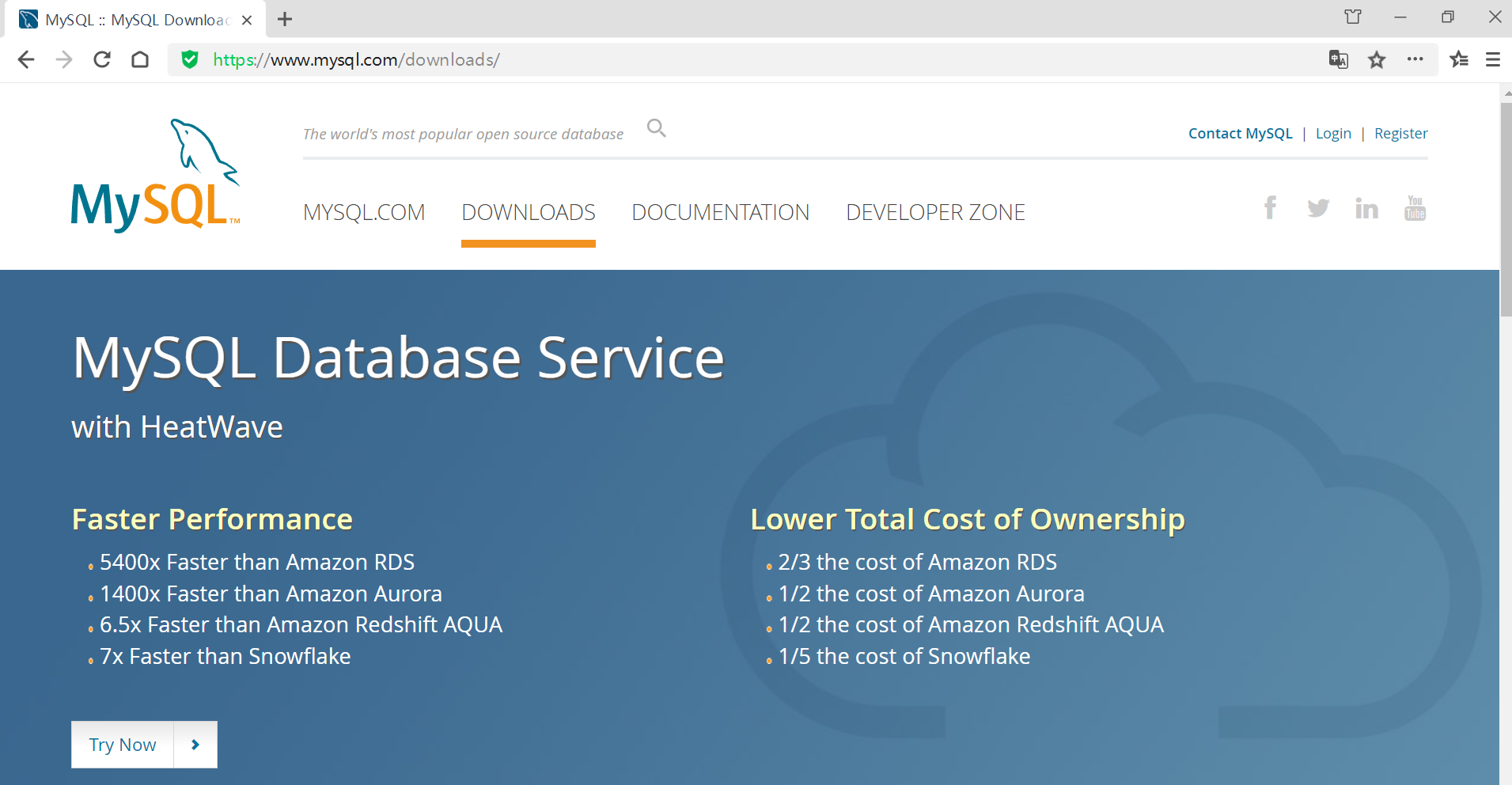Open the browser hamburger menu
Screen dimensions: 1512x785
tap(1493, 59)
